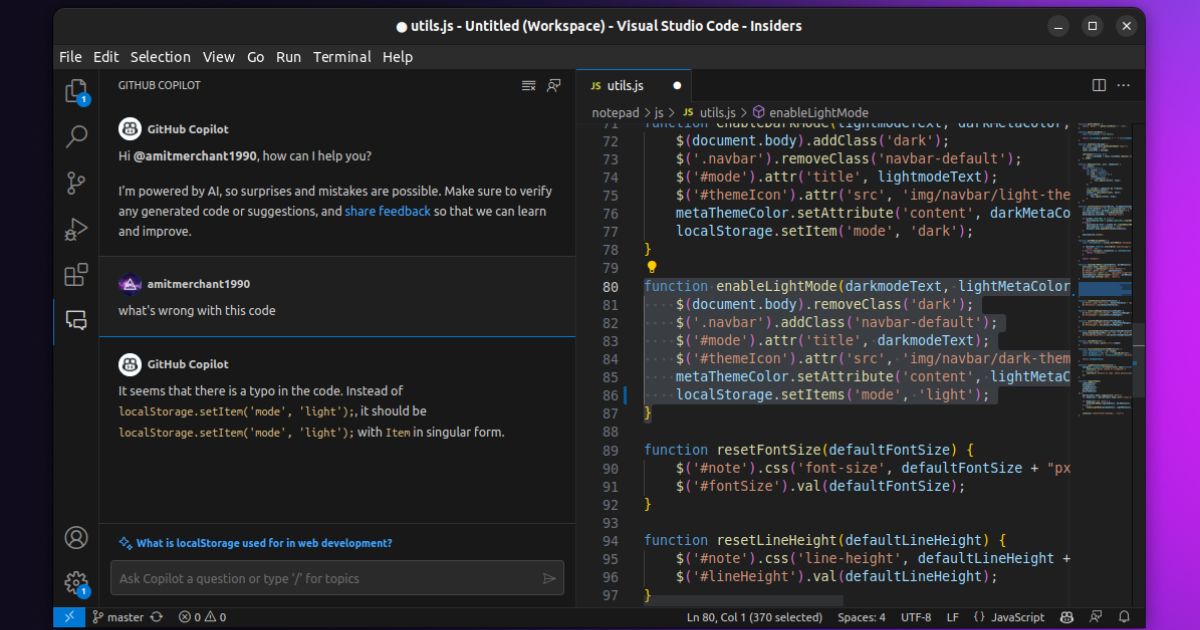1200x630 pixels.
Task: Expand the js folder breadcrumb
Action: pos(659,113)
